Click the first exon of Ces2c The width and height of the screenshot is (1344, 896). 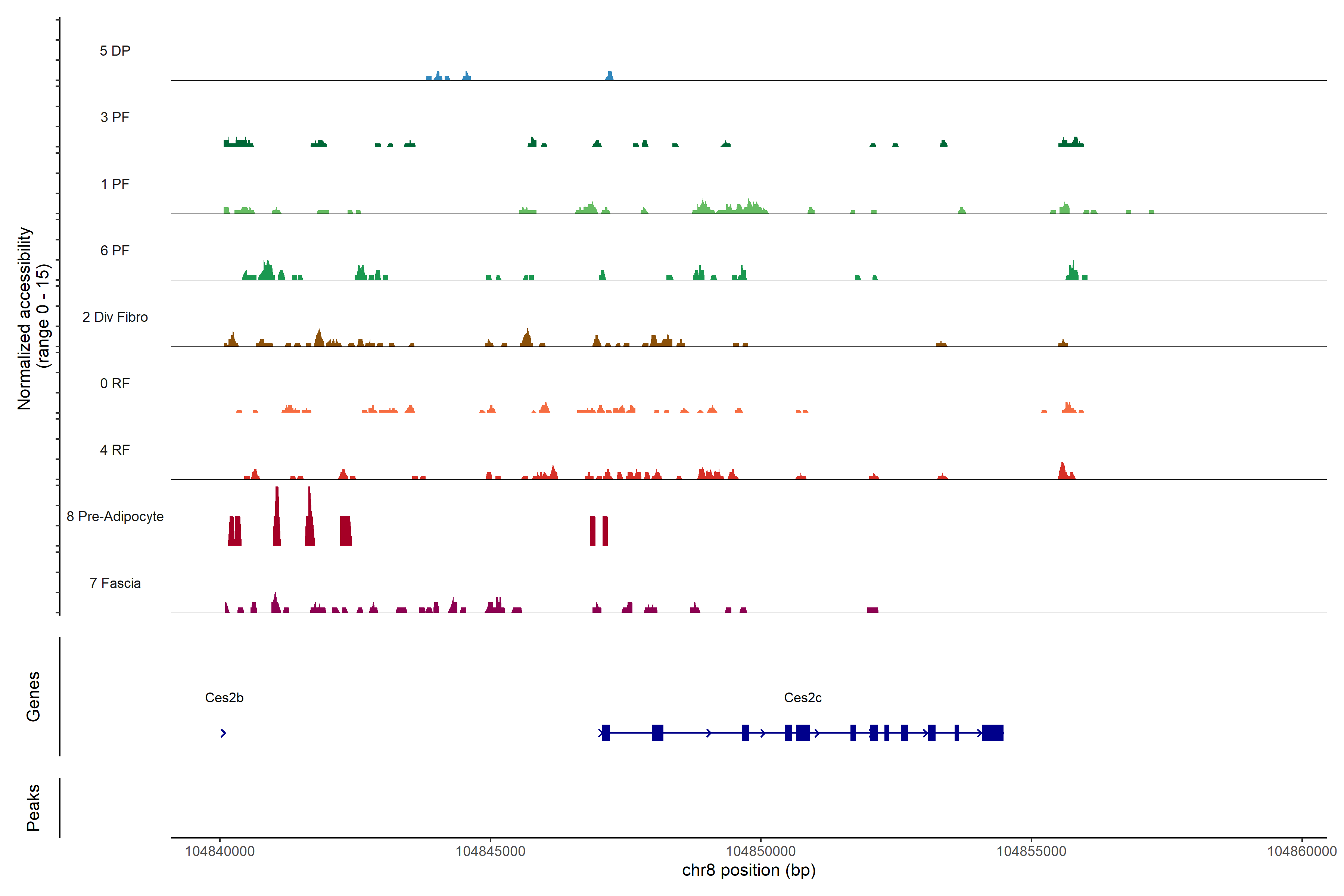(x=606, y=732)
